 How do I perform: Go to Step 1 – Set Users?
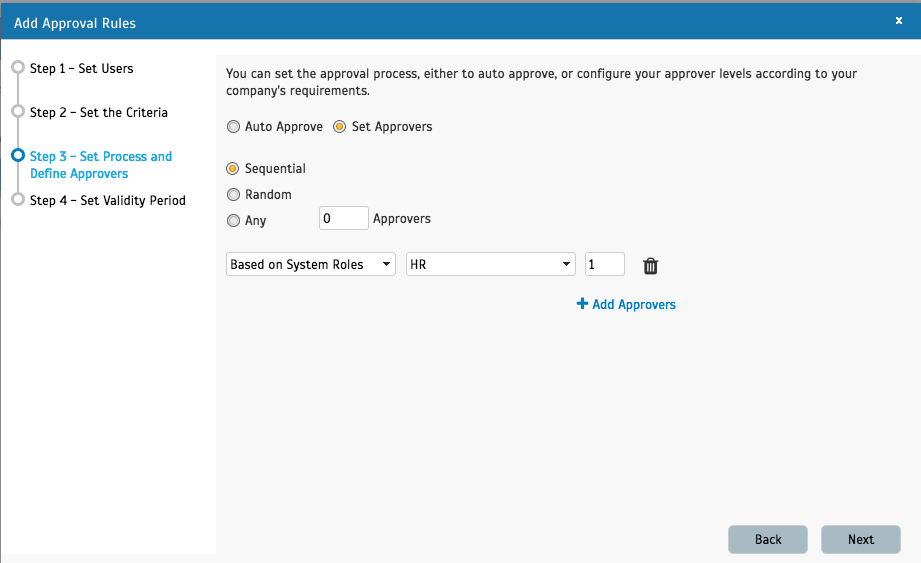pyautogui.click(x=81, y=68)
